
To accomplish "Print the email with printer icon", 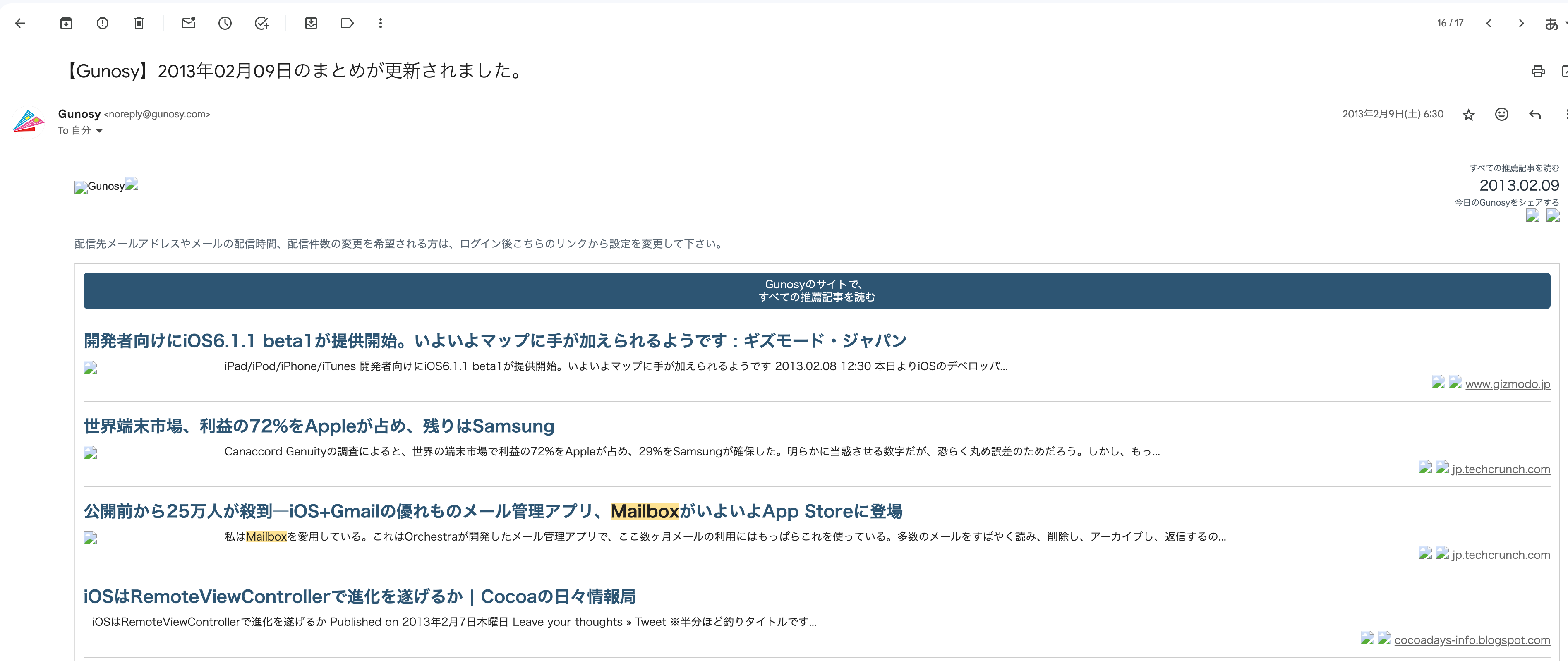I will click(1537, 71).
